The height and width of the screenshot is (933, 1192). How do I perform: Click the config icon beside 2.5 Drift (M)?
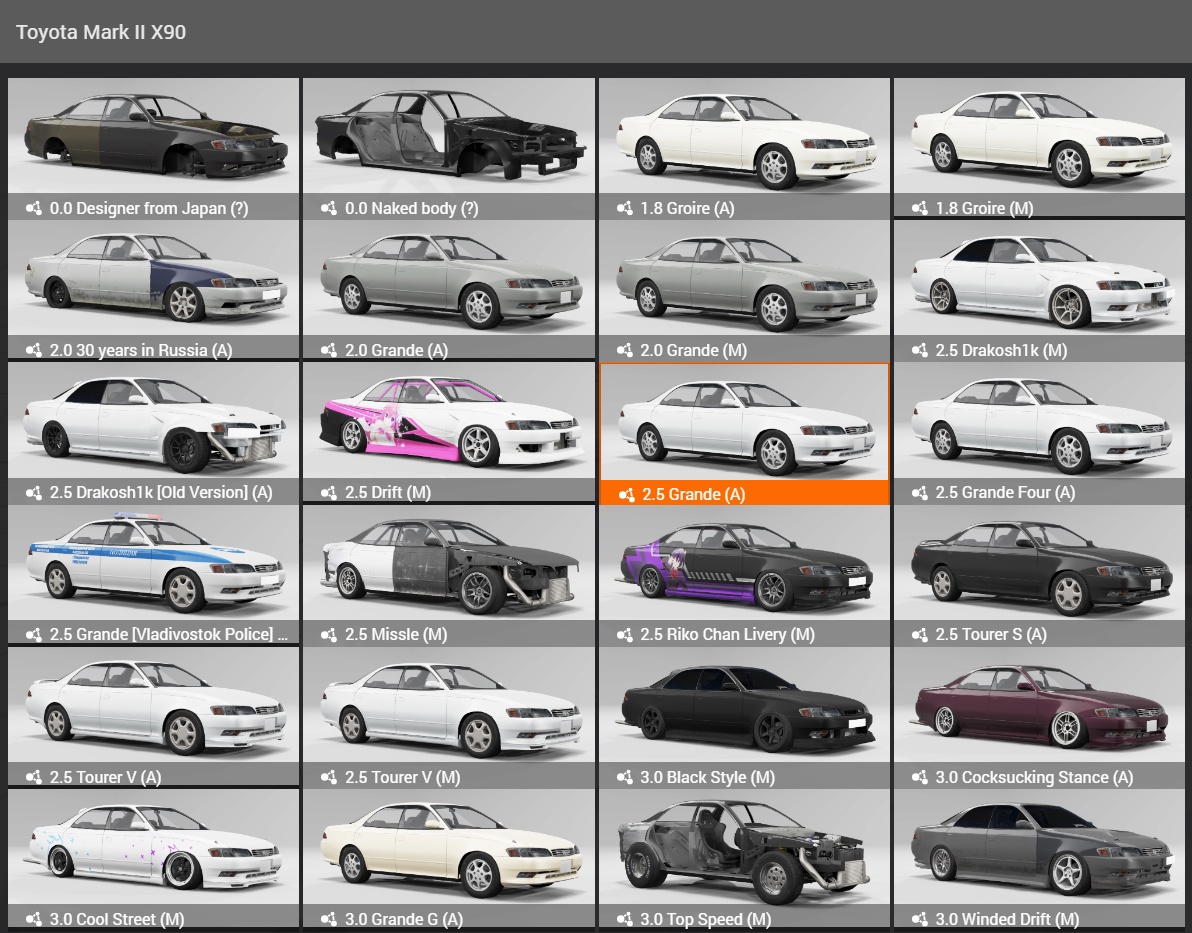(x=328, y=493)
